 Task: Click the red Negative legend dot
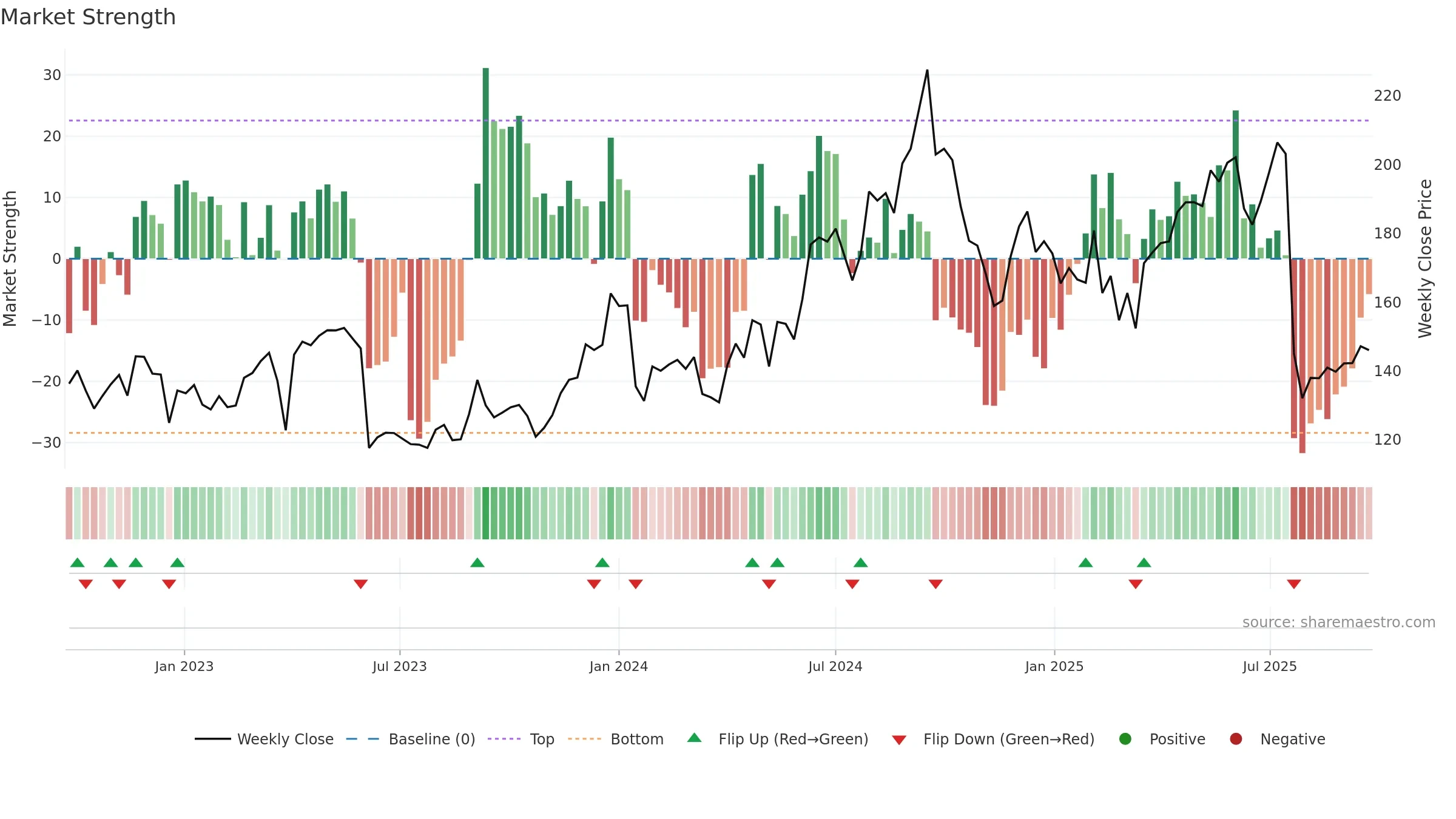coord(1236,739)
